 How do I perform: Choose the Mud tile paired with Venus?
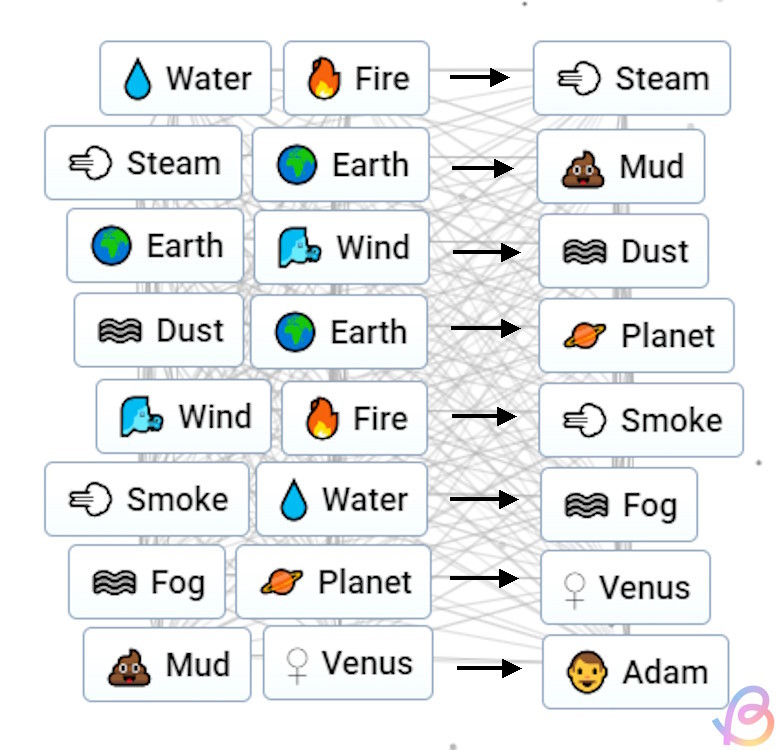[167, 665]
